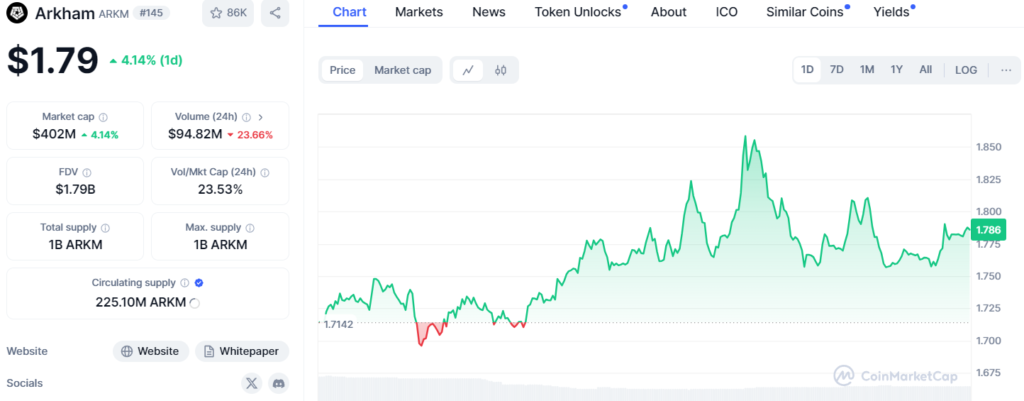Open the X (Twitter) social link

tap(251, 383)
